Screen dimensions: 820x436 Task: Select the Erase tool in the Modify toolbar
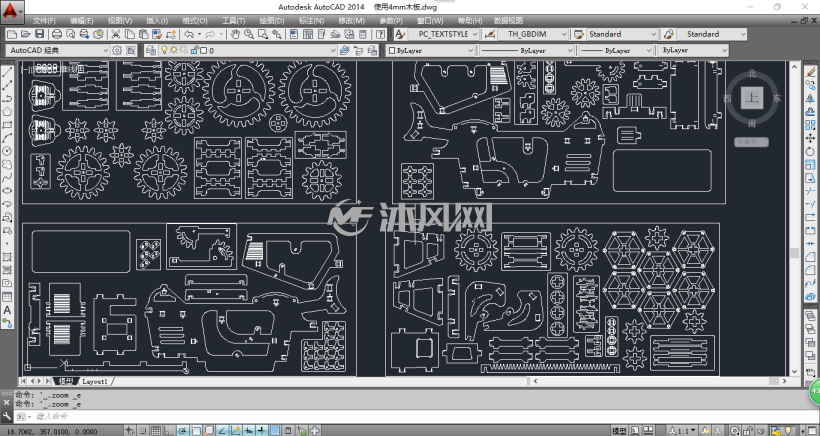point(811,72)
